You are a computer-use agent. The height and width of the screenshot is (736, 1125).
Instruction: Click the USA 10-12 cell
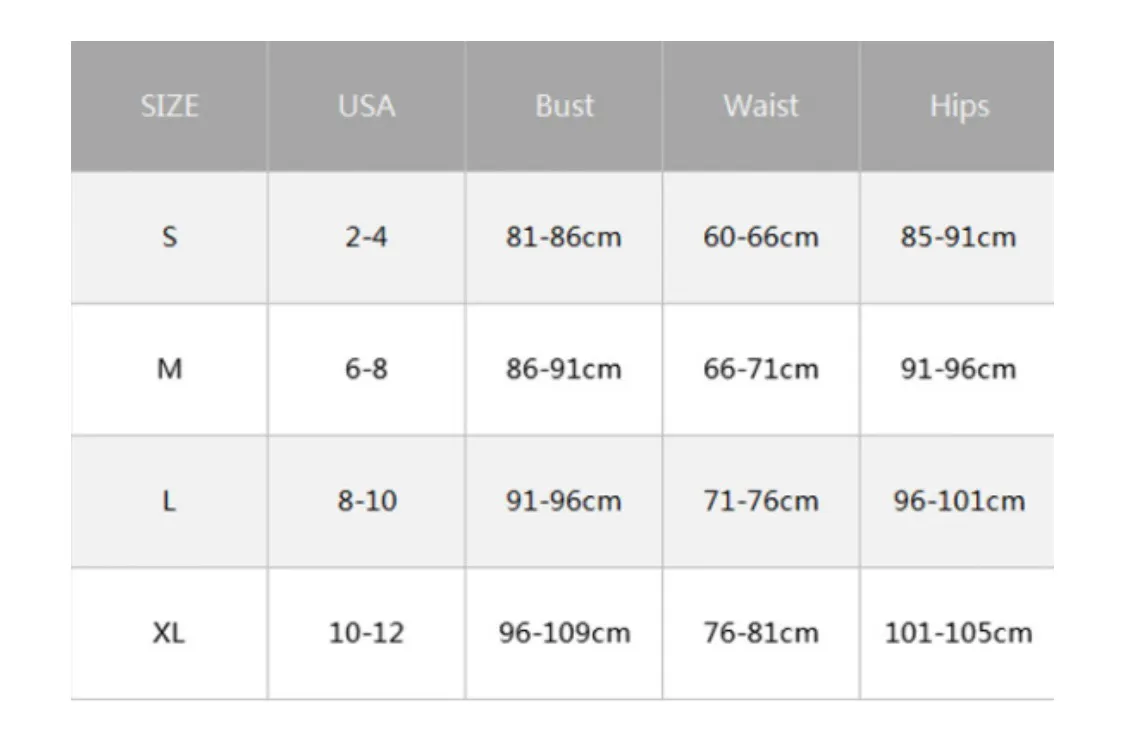366,633
